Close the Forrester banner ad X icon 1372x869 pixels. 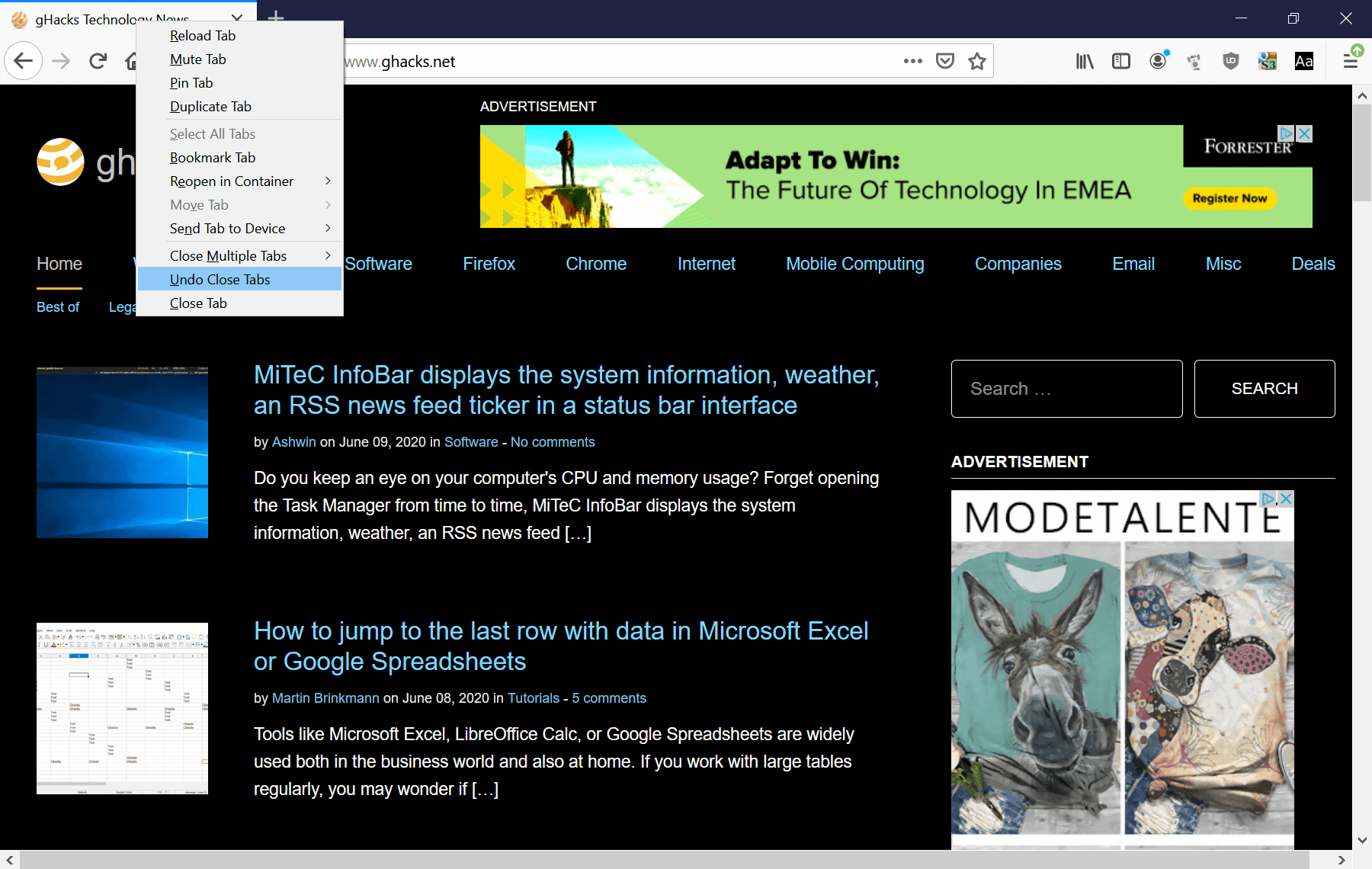point(1304,133)
